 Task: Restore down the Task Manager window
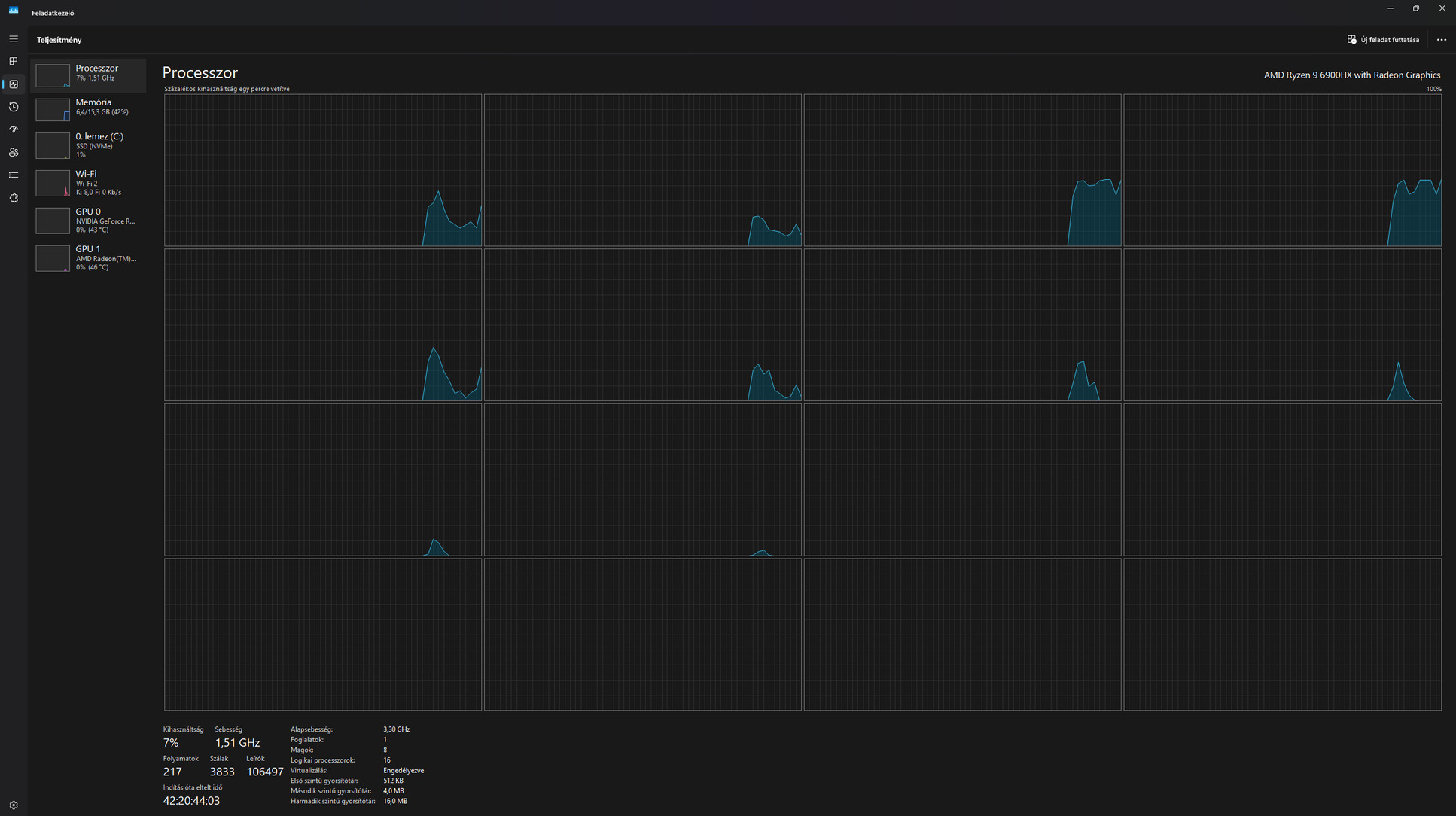[1415, 8]
